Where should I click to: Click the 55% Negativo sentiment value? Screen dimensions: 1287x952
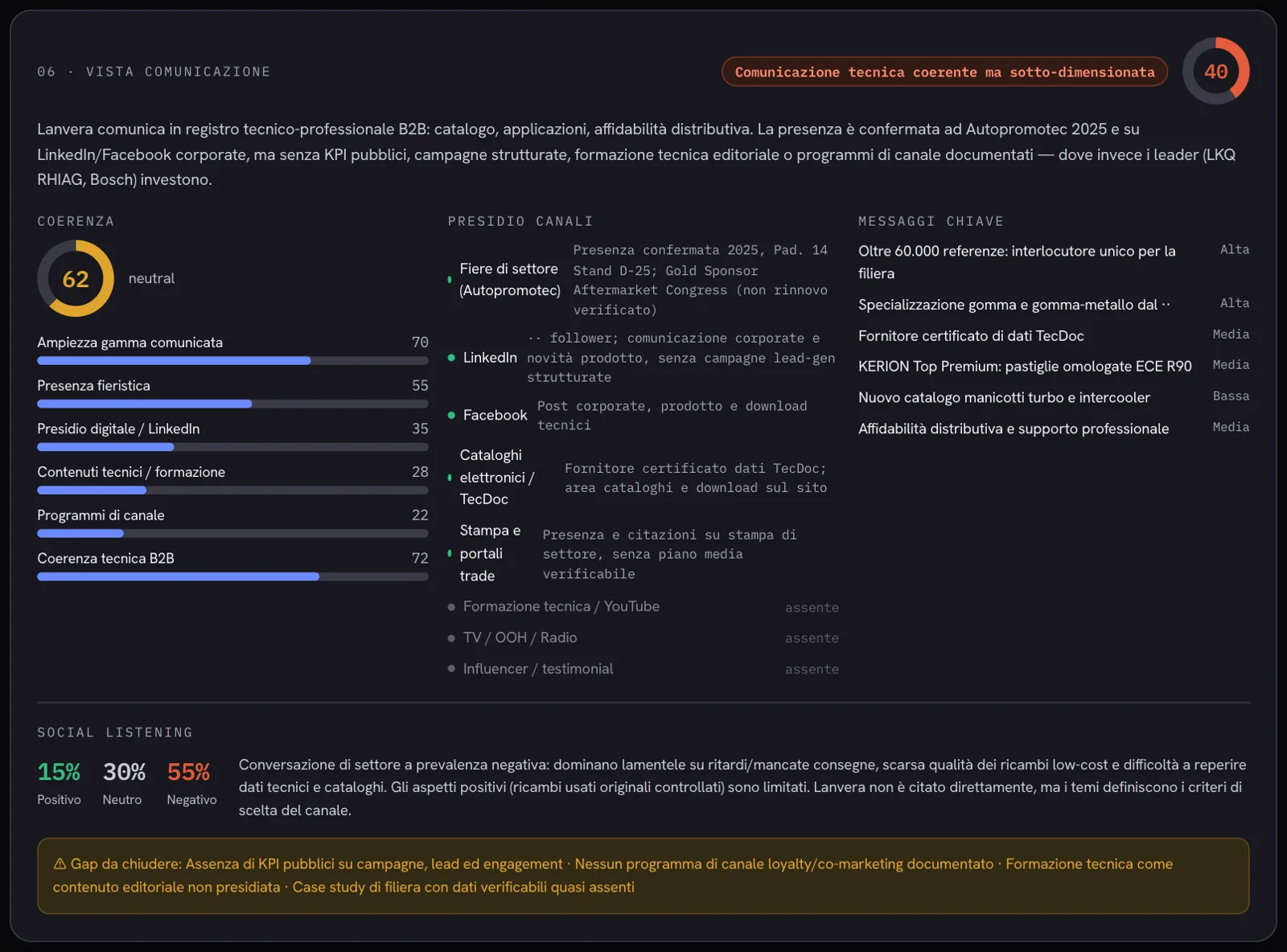click(x=188, y=772)
